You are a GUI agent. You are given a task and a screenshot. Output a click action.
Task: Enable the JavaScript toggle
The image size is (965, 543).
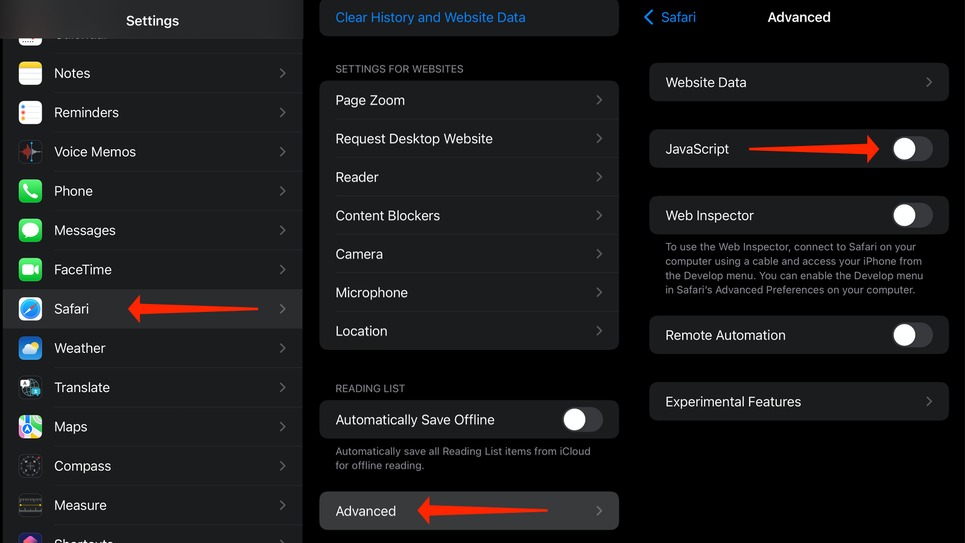[911, 149]
